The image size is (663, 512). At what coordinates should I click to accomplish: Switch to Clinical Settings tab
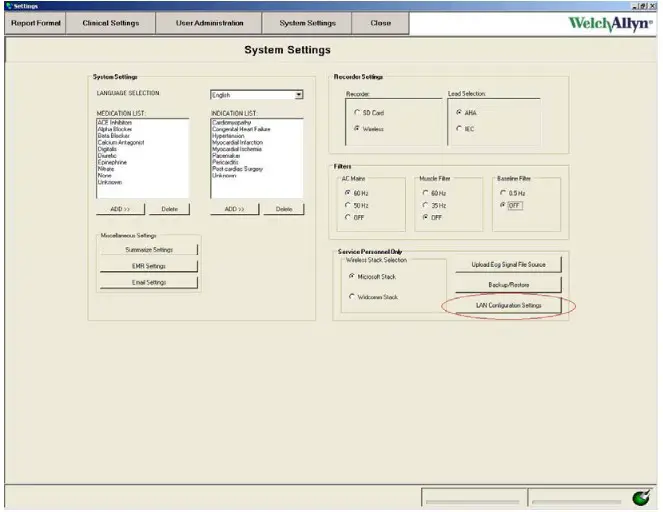tap(111, 23)
